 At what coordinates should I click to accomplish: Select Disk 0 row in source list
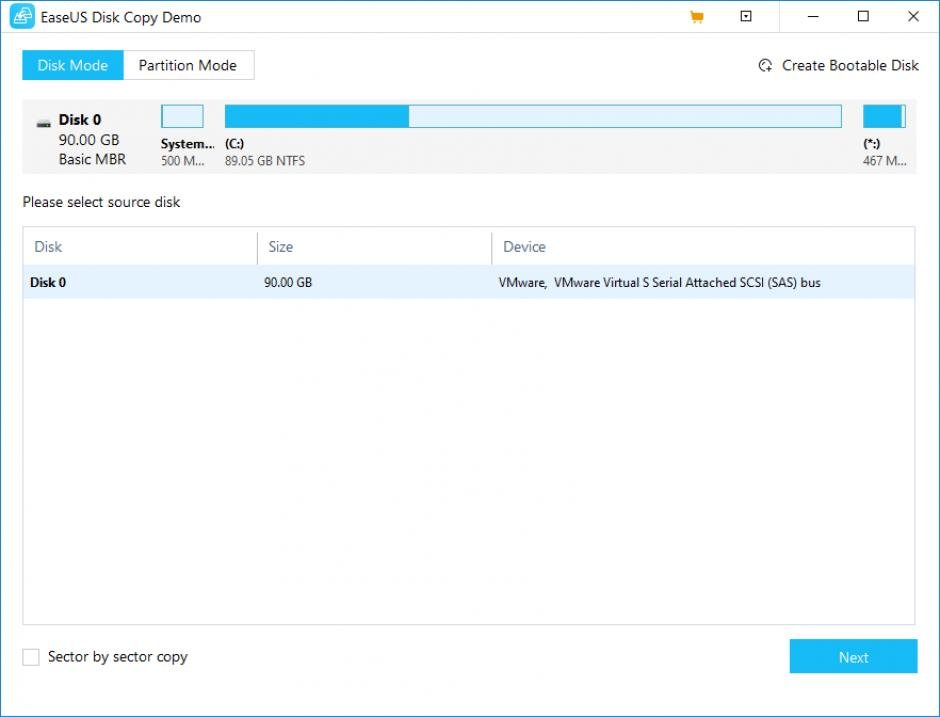click(469, 282)
